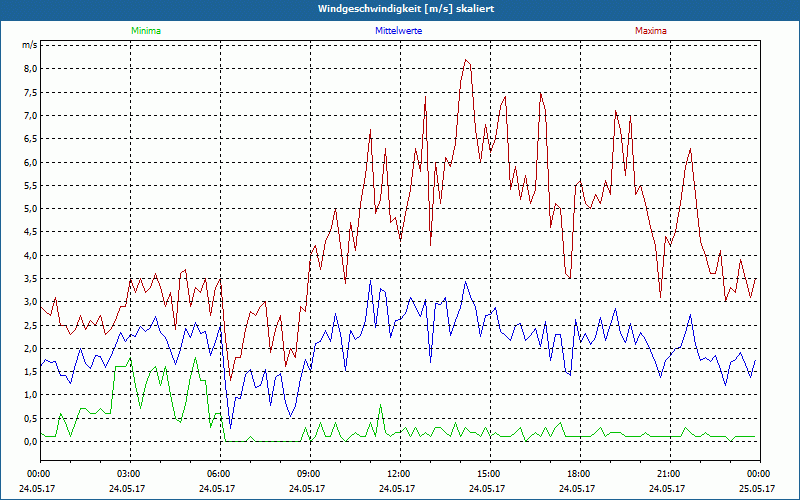
Task: Click the 1,0 y-axis value
Action: click(x=31, y=395)
